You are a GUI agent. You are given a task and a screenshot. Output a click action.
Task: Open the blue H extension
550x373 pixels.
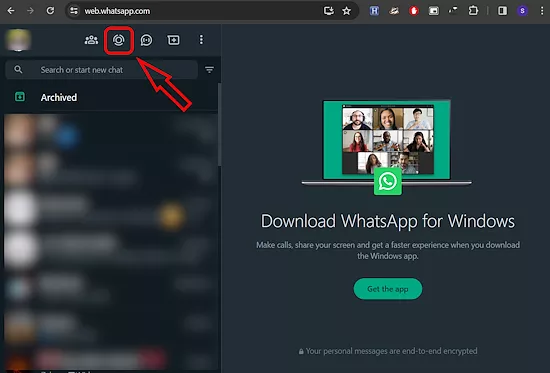pos(374,11)
